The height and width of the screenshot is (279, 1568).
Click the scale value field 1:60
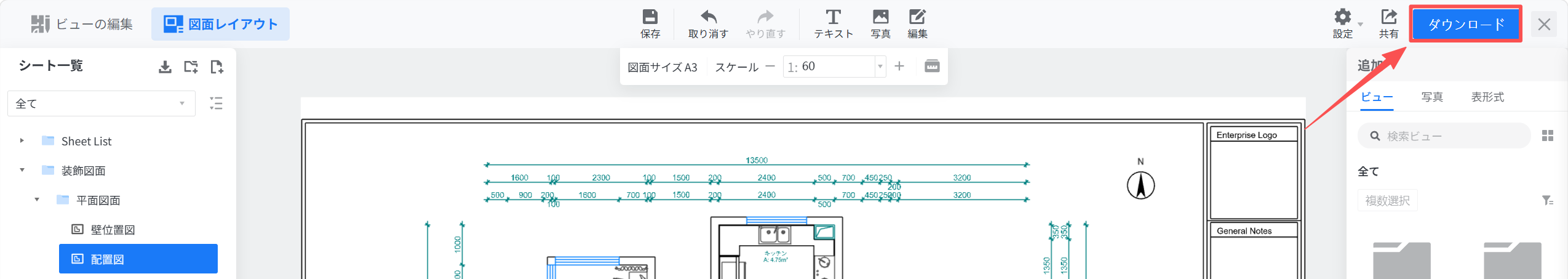(x=829, y=67)
